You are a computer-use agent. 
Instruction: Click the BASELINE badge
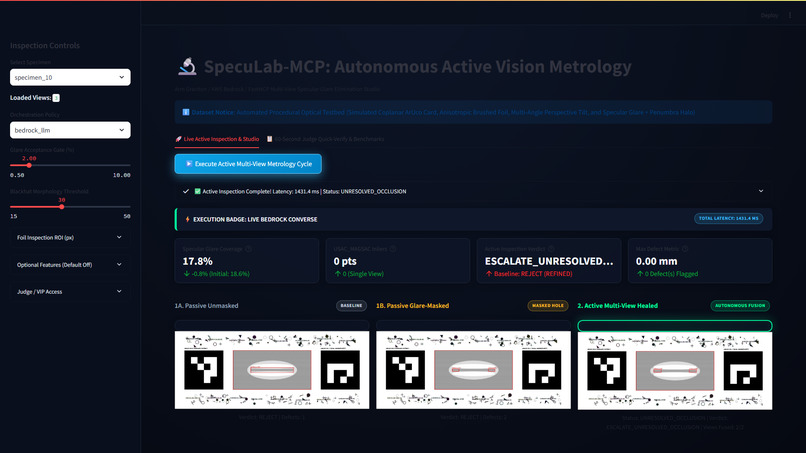(x=352, y=305)
